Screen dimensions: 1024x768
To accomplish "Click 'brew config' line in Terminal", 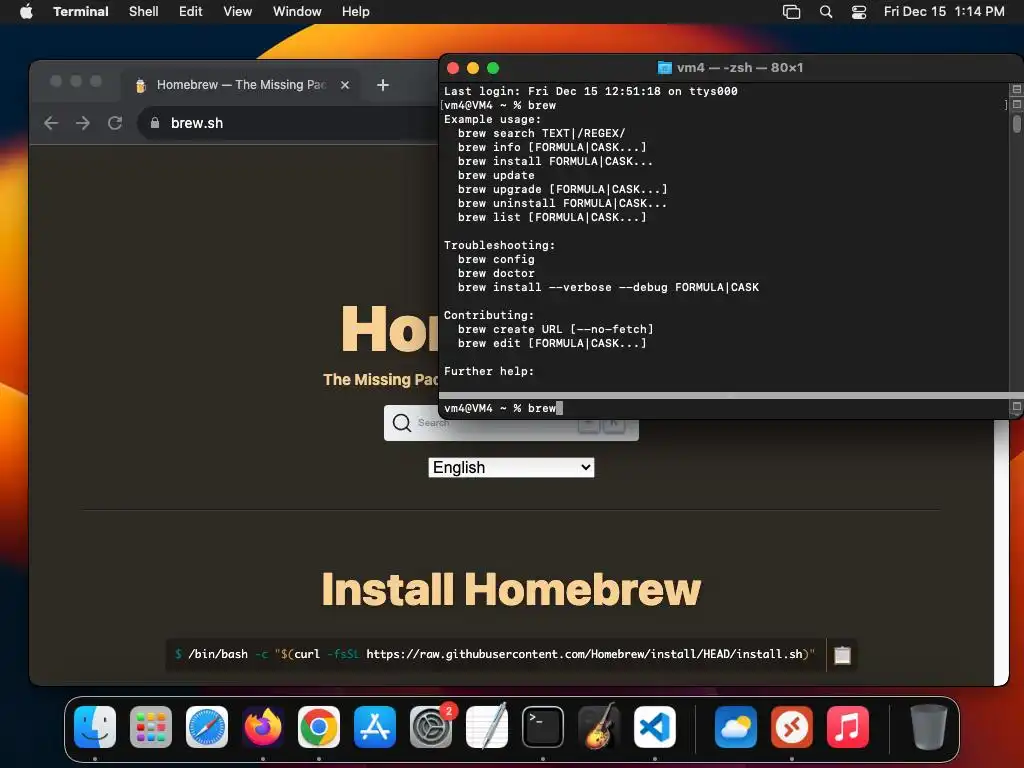I will (496, 259).
